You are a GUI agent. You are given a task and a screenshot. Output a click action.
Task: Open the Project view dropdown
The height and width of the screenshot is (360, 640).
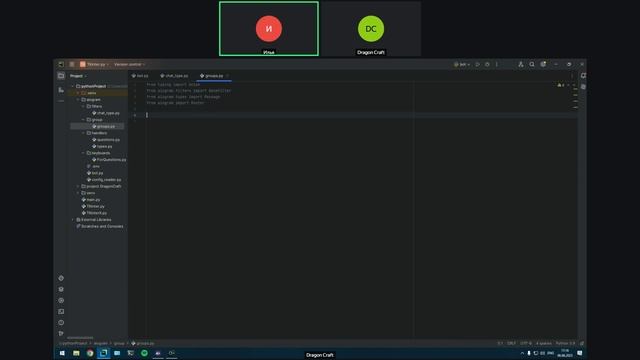78,76
